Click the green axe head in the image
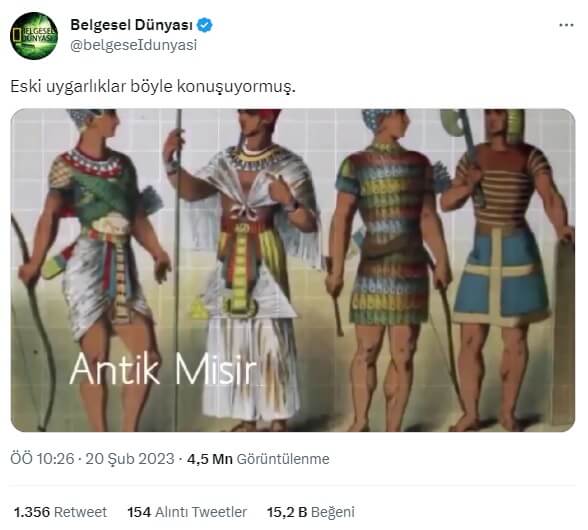588x530 pixels. [x=454, y=126]
